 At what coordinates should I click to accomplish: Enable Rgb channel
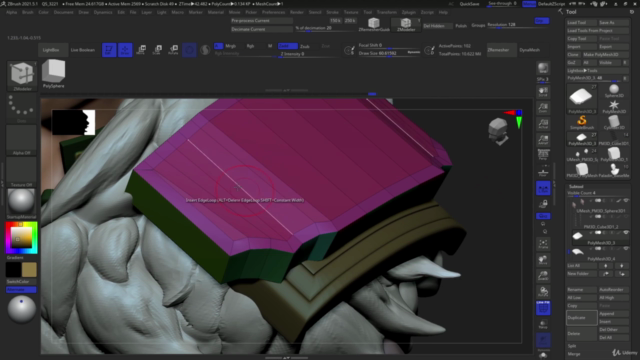(x=250, y=46)
